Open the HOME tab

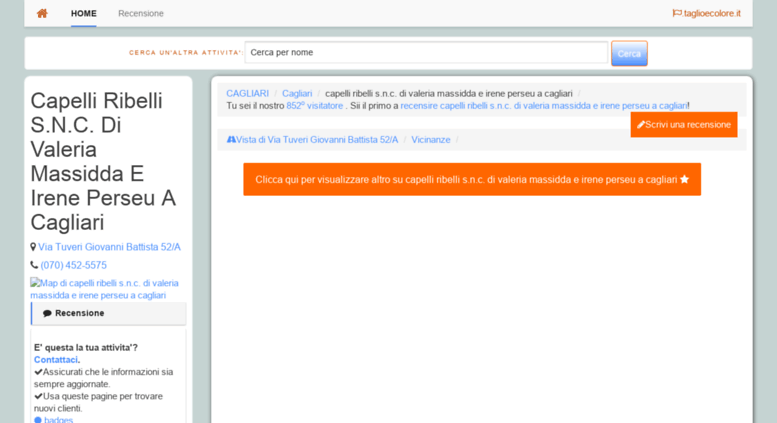(84, 13)
